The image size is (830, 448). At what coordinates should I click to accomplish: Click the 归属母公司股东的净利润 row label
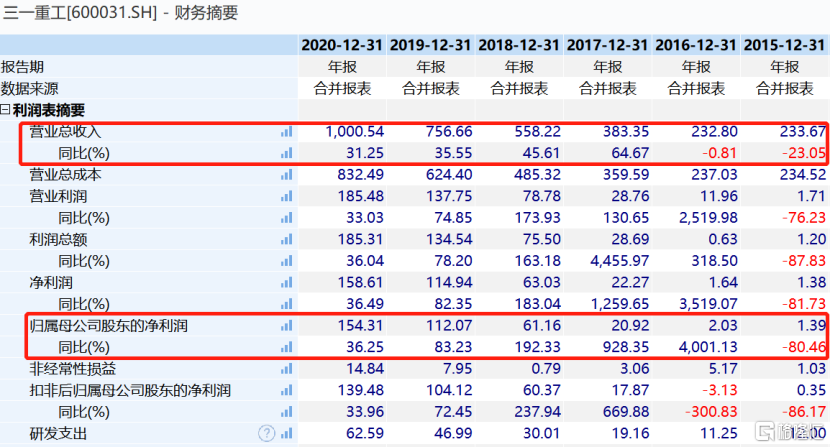click(109, 326)
